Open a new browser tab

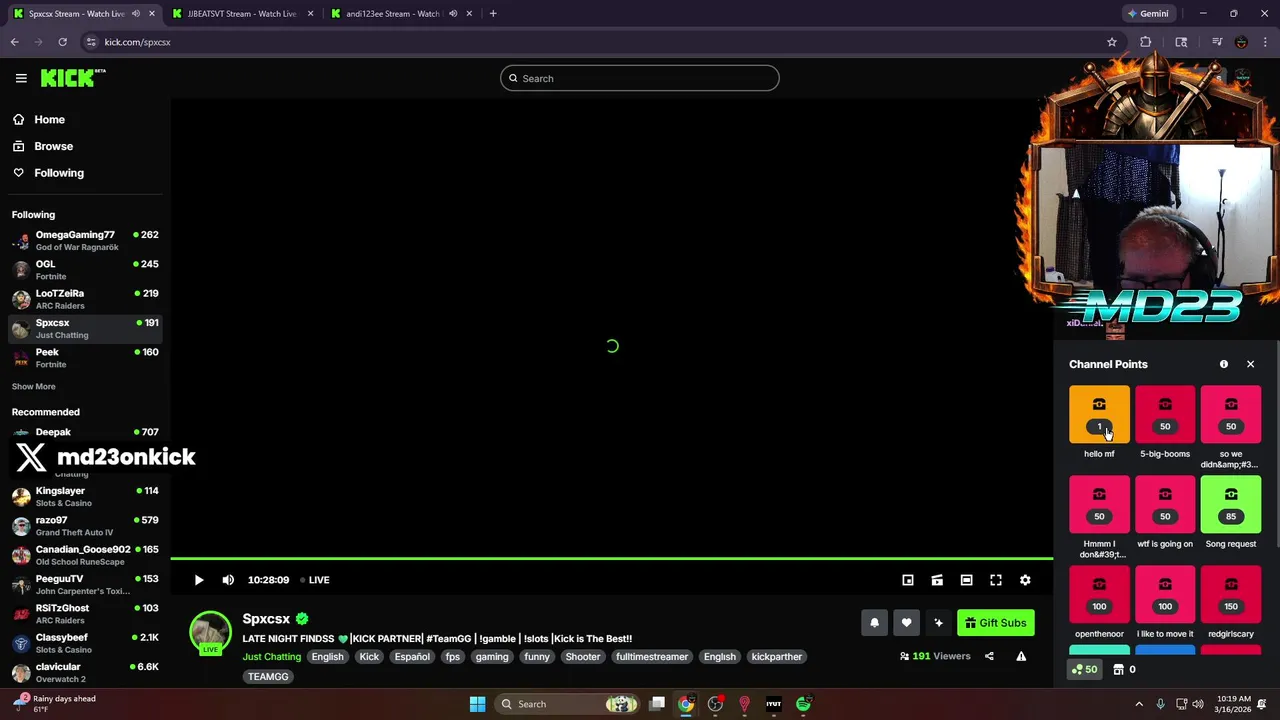tap(493, 14)
